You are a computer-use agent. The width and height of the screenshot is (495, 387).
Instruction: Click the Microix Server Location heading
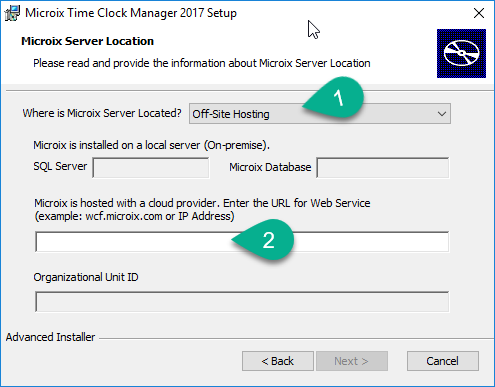coord(88,41)
